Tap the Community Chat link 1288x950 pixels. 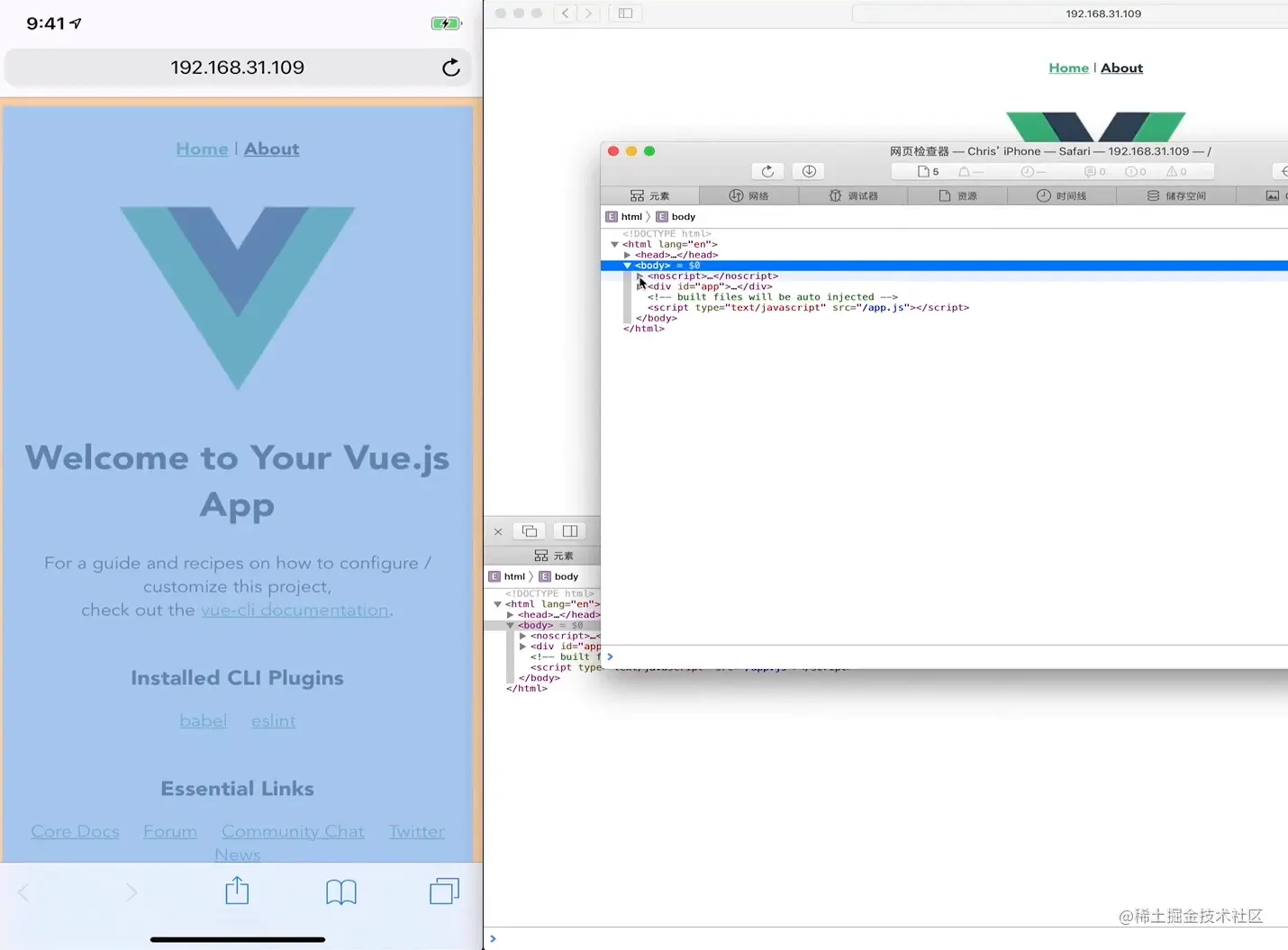coord(293,831)
